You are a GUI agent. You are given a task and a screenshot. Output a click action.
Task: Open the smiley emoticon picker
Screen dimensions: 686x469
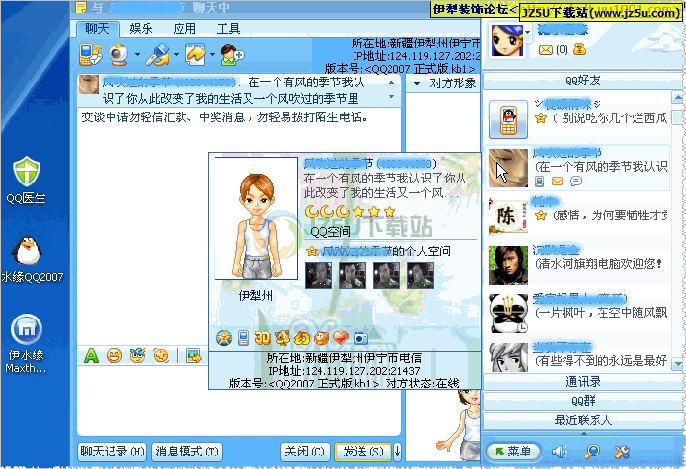114,356
